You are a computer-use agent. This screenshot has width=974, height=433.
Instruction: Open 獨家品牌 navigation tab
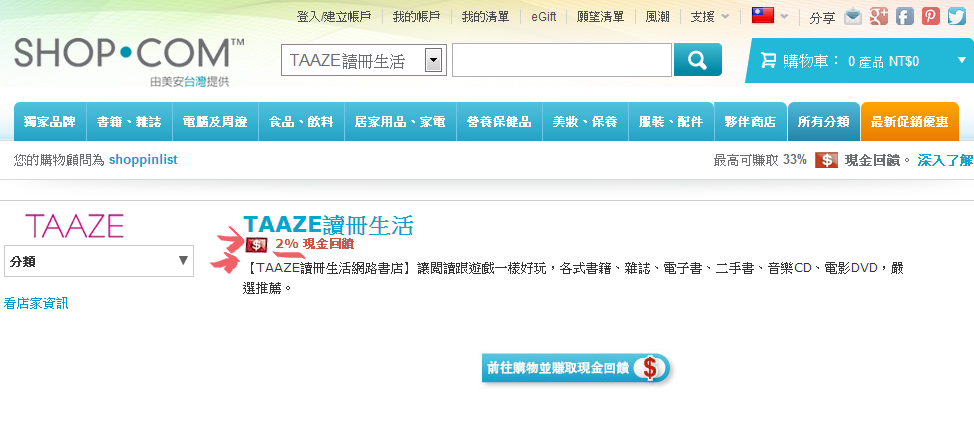[x=50, y=122]
